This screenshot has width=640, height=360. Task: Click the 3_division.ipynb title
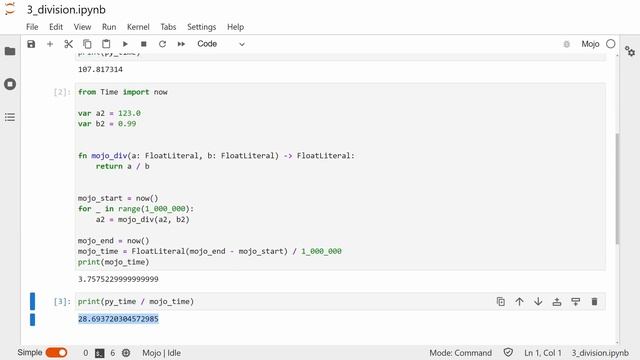pos(66,10)
